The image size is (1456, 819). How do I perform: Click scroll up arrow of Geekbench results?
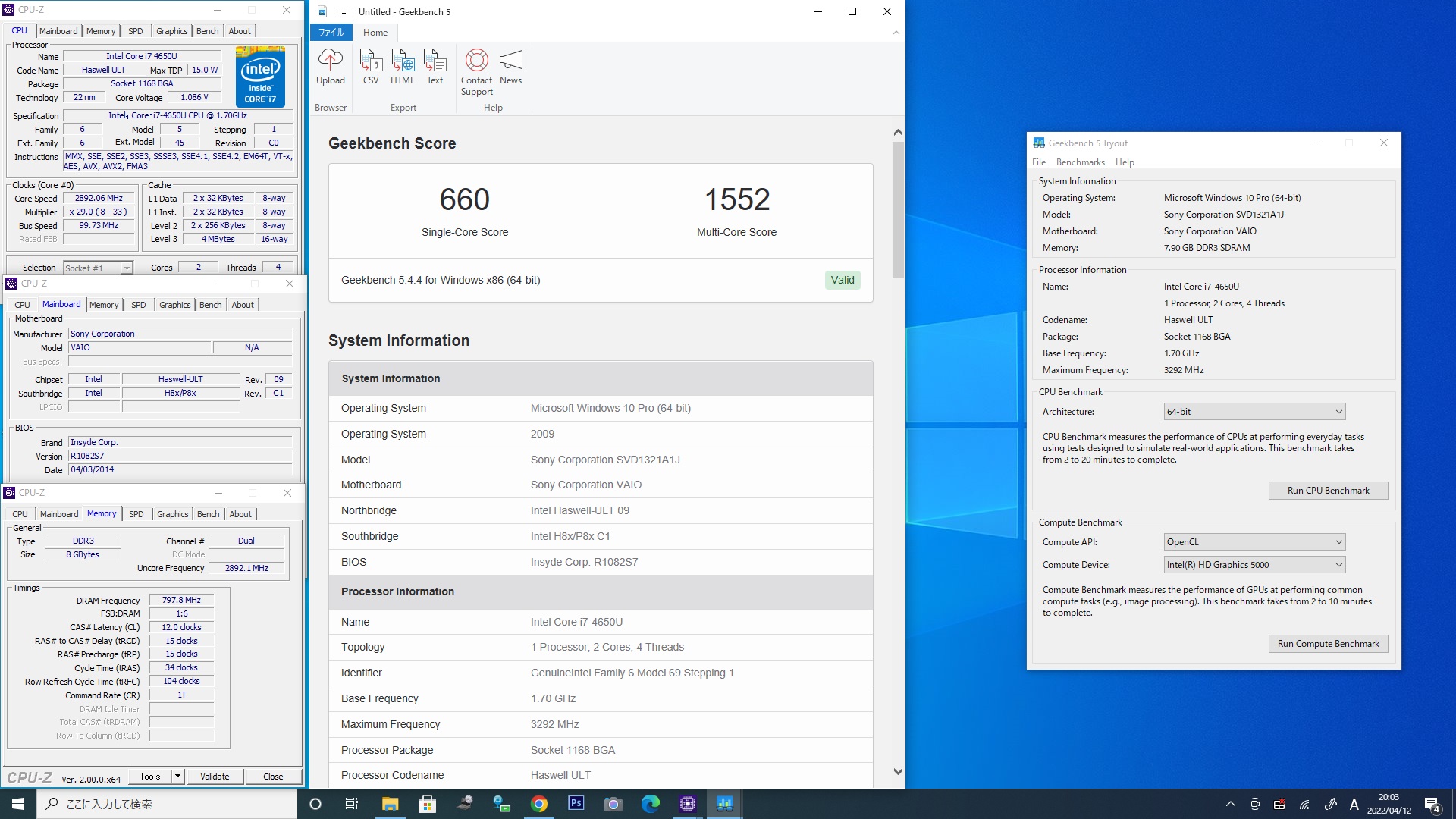click(898, 132)
